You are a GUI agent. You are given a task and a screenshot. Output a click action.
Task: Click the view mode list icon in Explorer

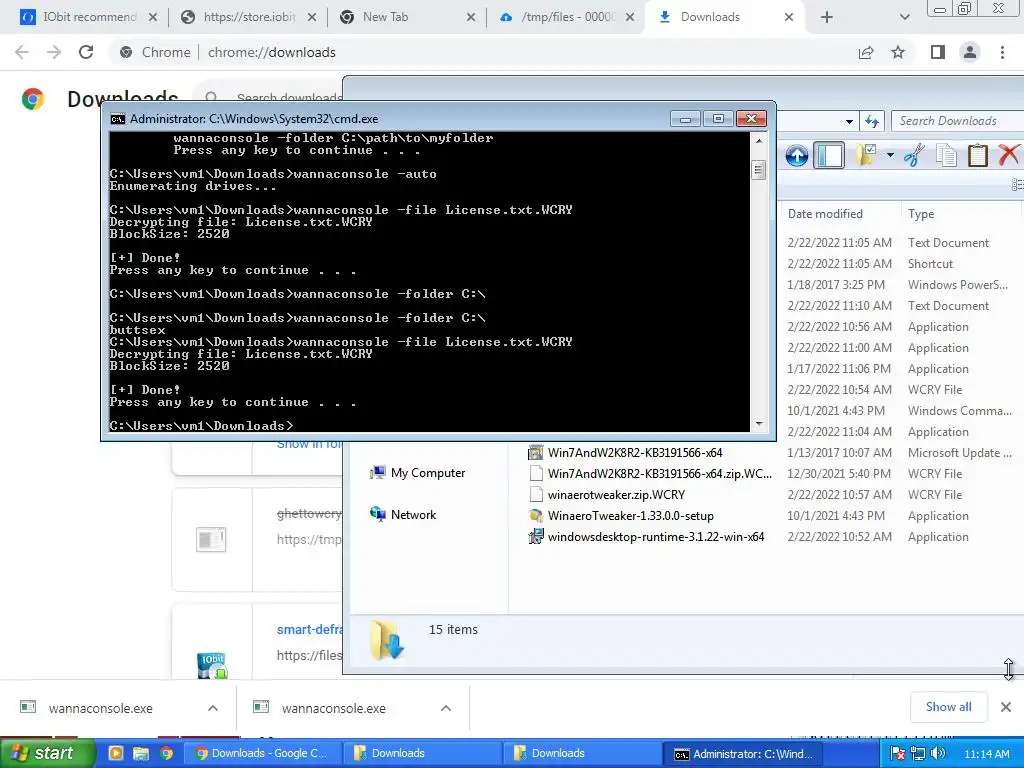coord(1017,185)
